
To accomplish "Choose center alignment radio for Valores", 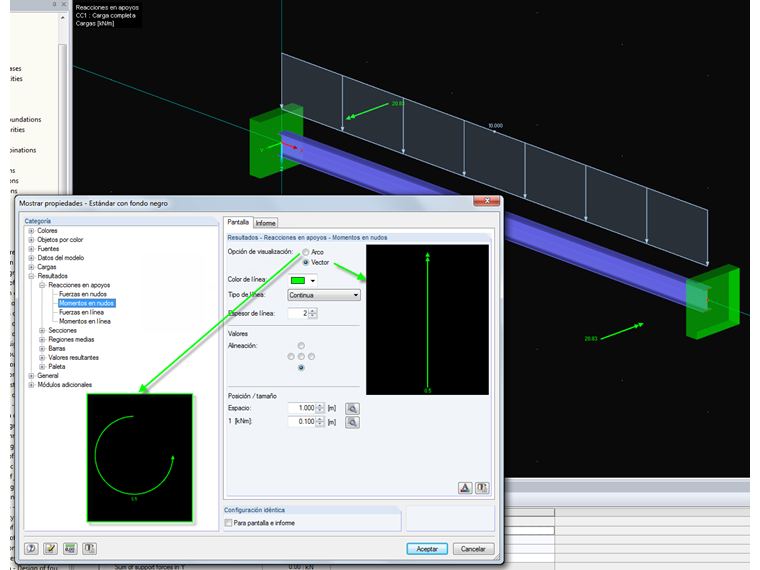I will click(x=301, y=356).
